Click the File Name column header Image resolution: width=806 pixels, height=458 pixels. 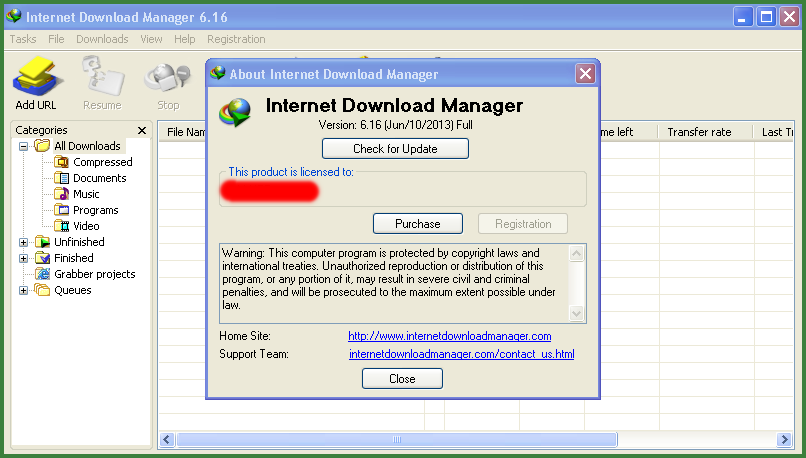[182, 132]
